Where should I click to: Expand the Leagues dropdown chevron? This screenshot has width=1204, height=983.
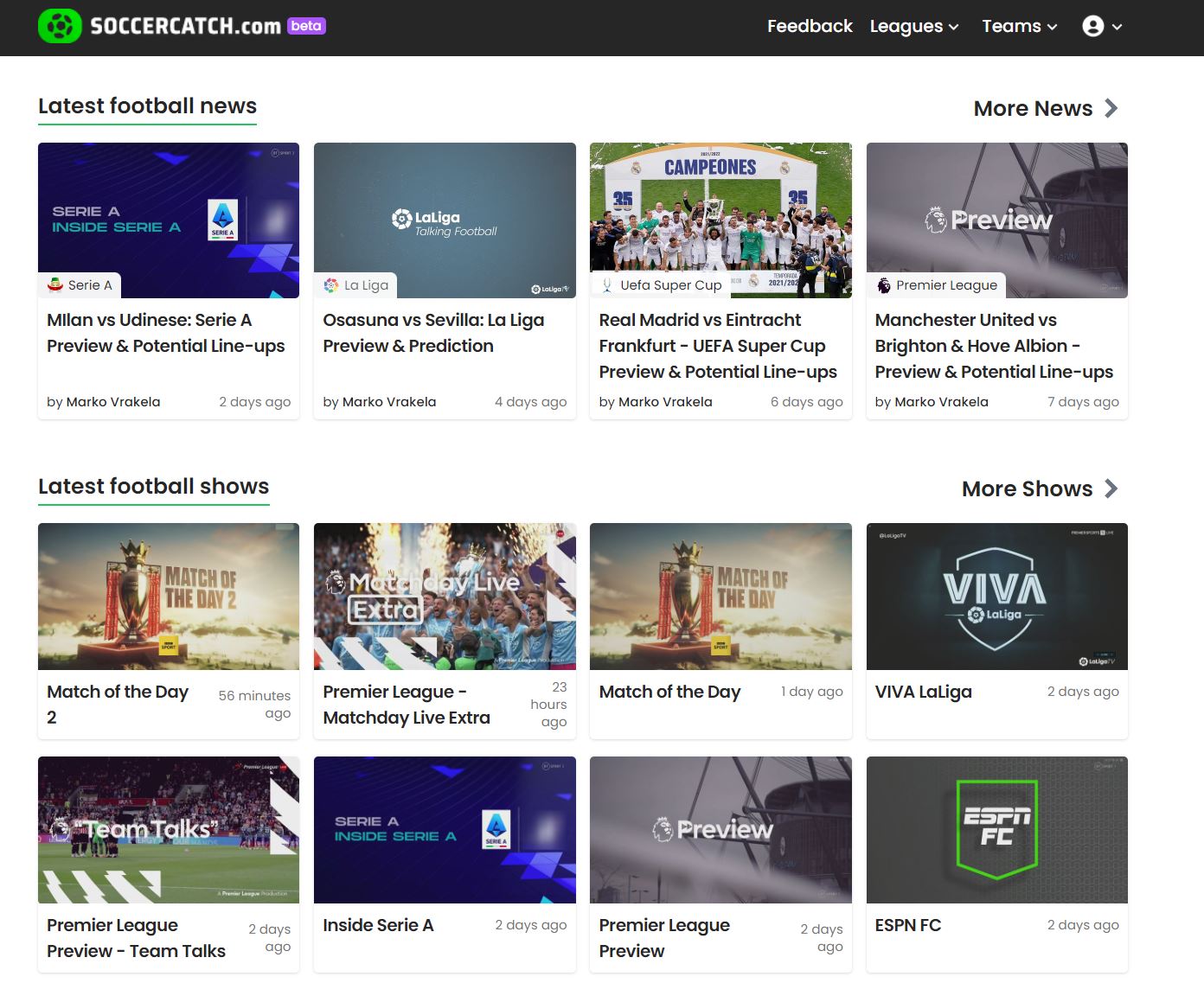coord(954,27)
